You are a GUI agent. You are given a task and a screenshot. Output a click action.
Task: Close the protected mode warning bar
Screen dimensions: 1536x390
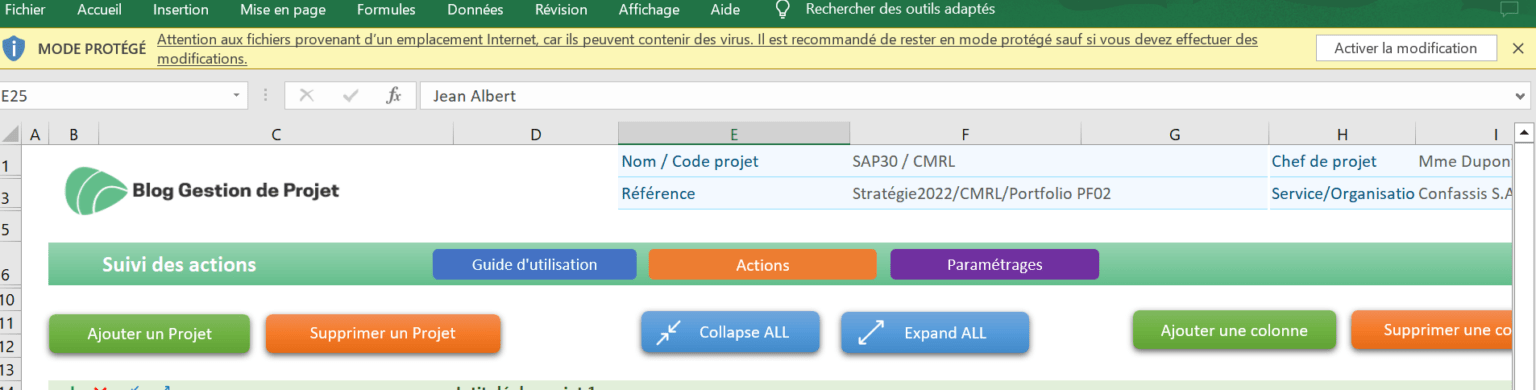coord(1518,48)
